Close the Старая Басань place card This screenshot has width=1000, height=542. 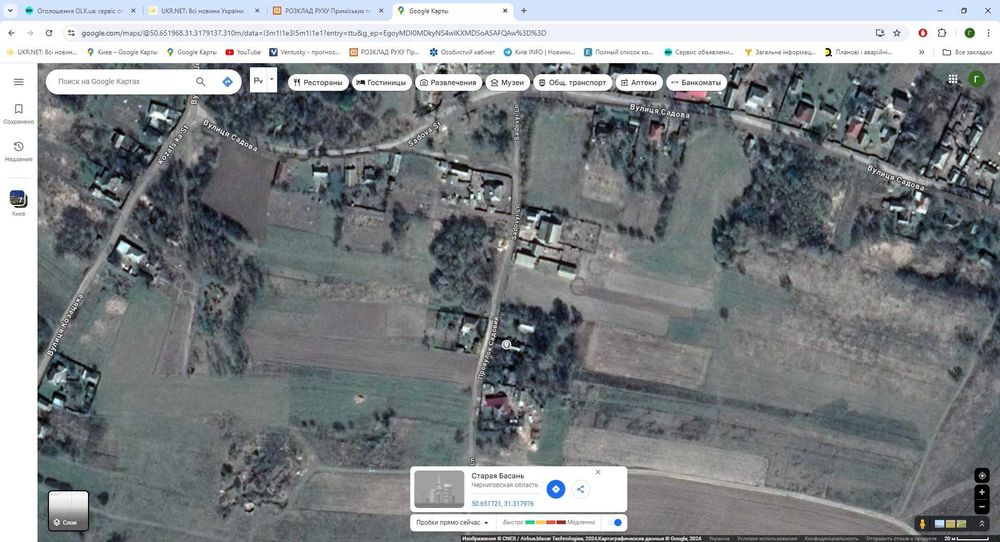[598, 472]
